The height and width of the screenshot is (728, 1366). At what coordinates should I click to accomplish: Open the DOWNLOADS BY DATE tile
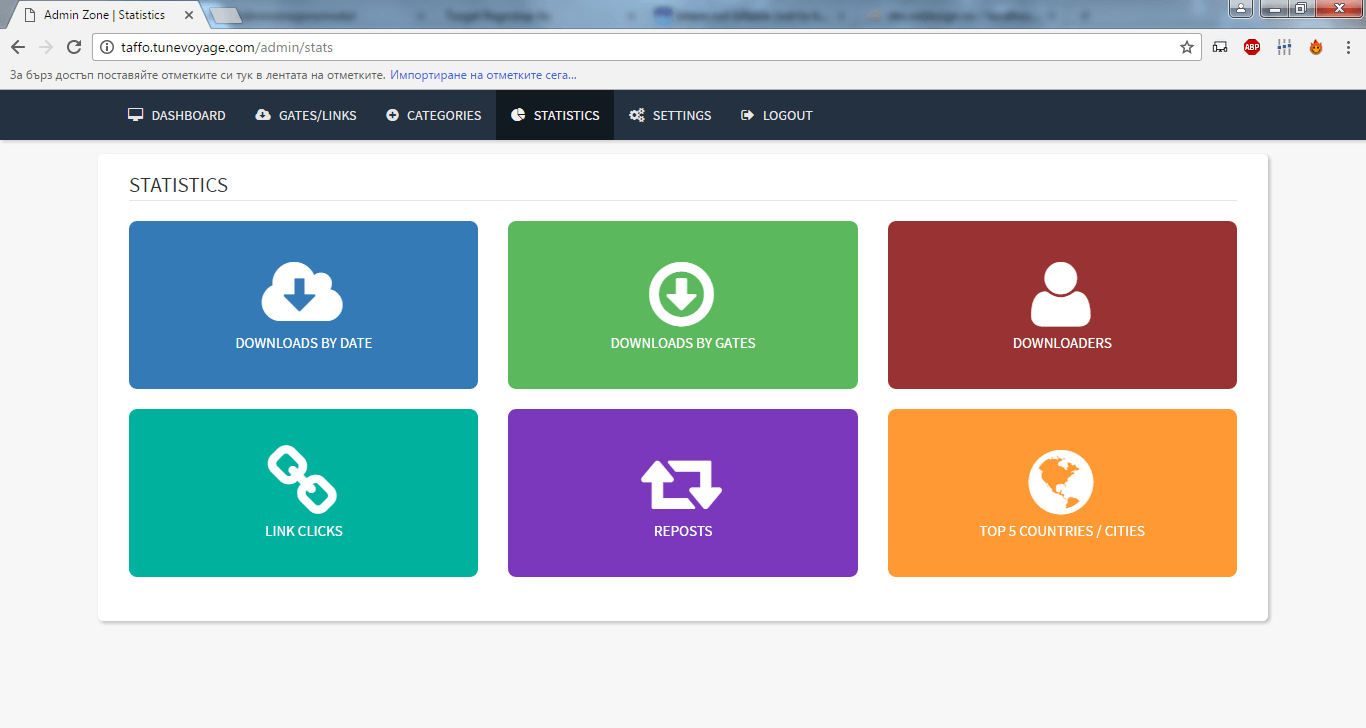[x=303, y=305]
